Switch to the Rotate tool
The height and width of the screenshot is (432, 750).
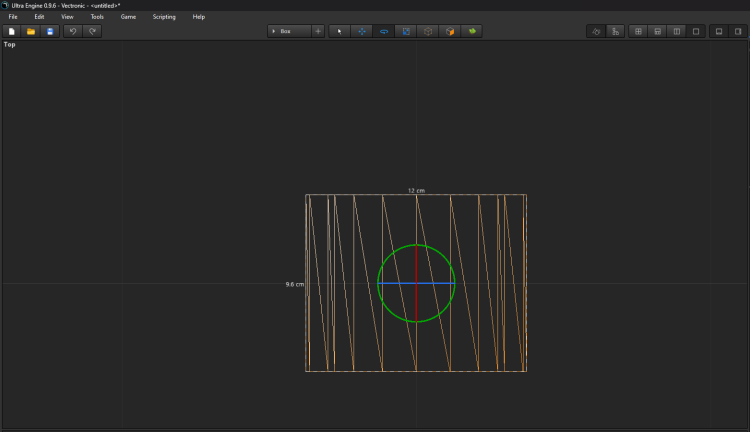coord(384,31)
